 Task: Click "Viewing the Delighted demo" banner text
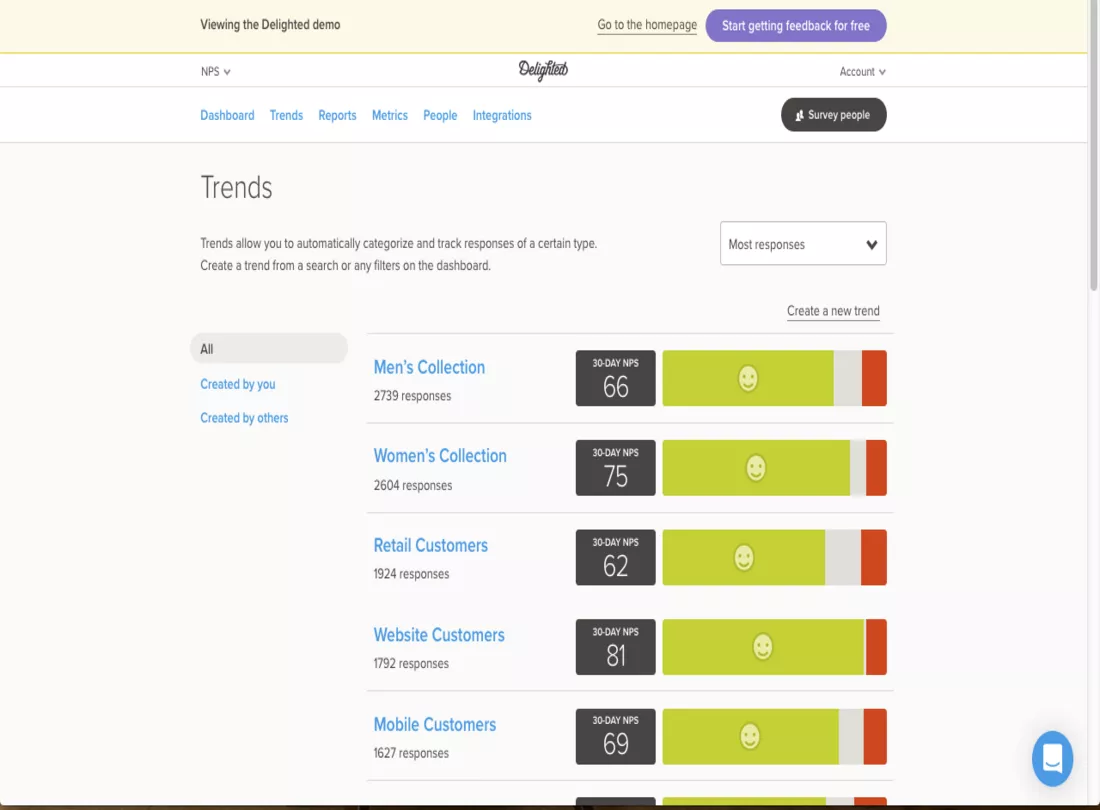270,25
